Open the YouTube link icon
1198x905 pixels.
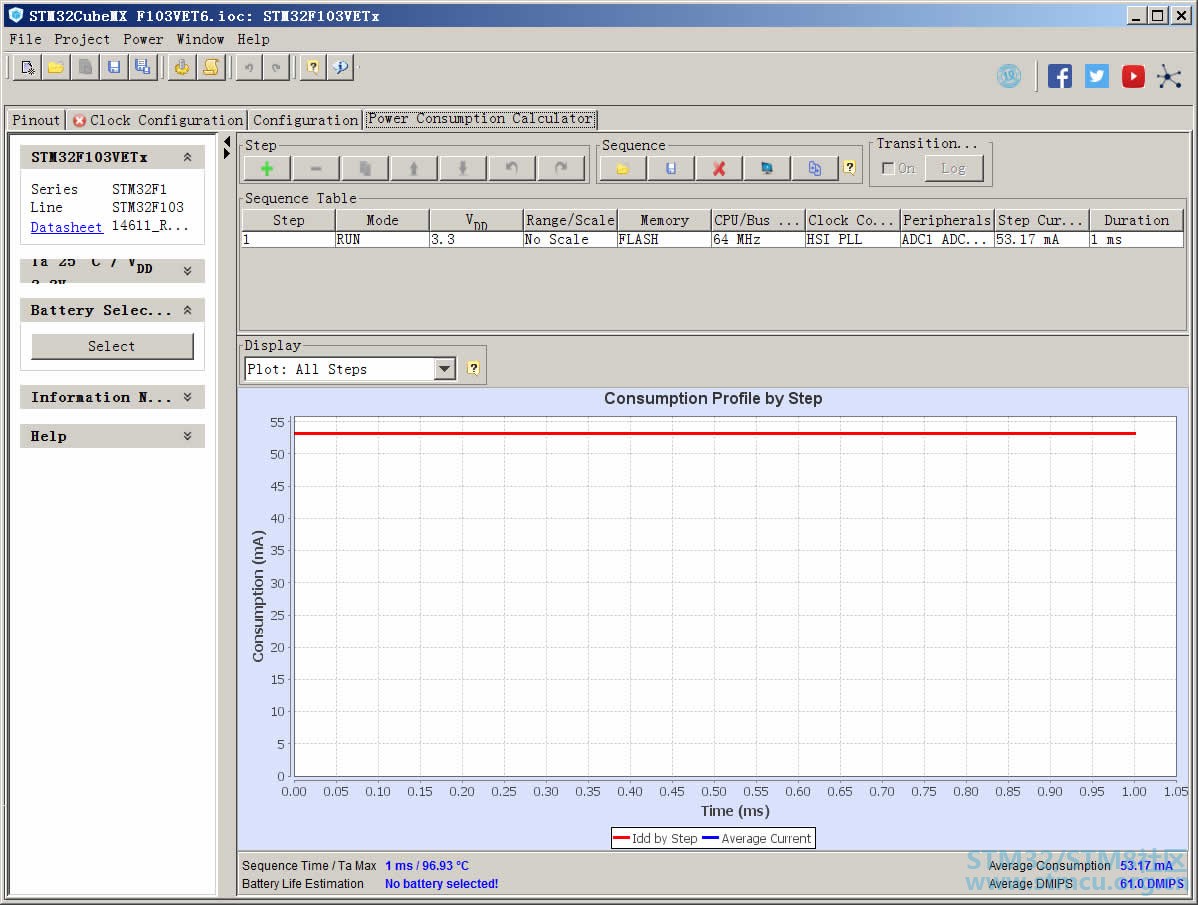click(x=1133, y=76)
